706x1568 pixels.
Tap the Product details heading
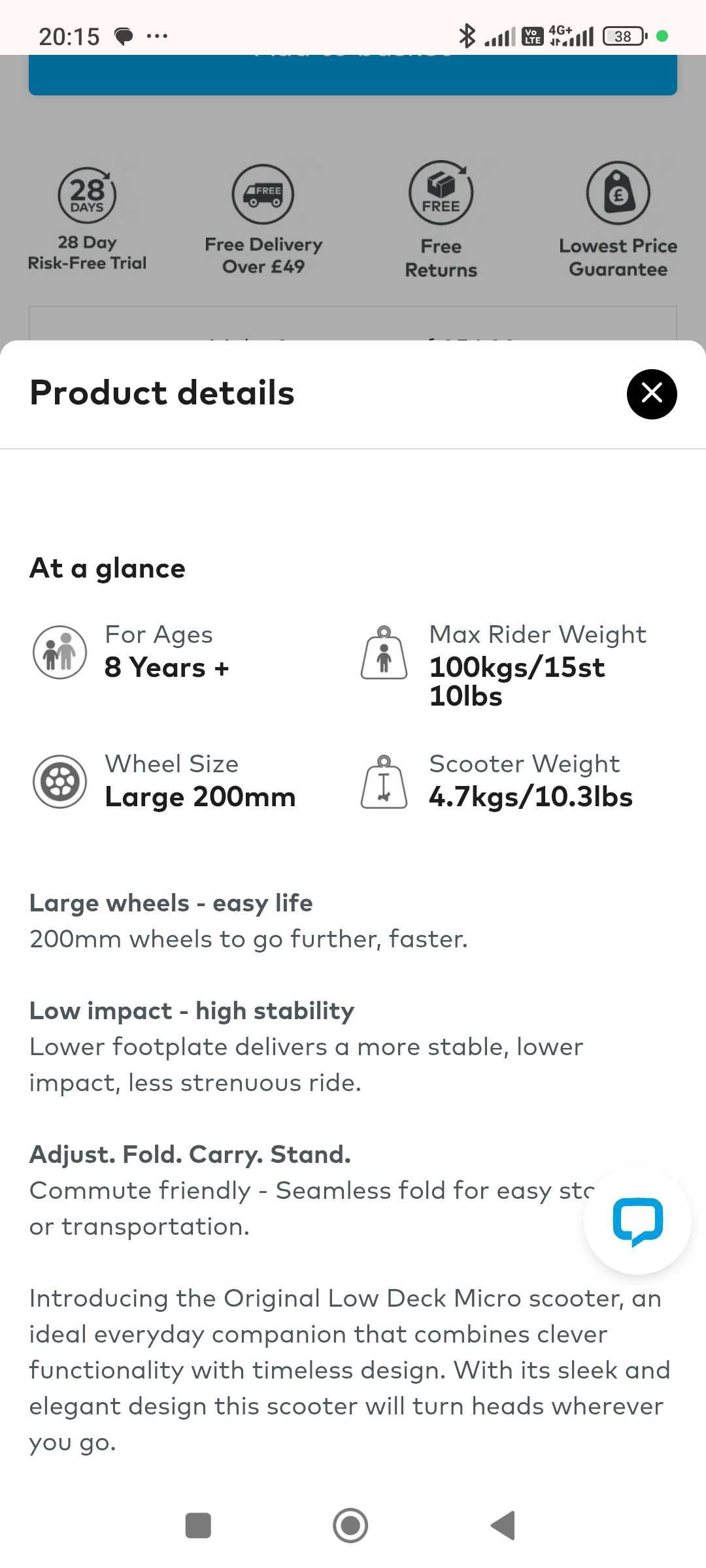[162, 393]
